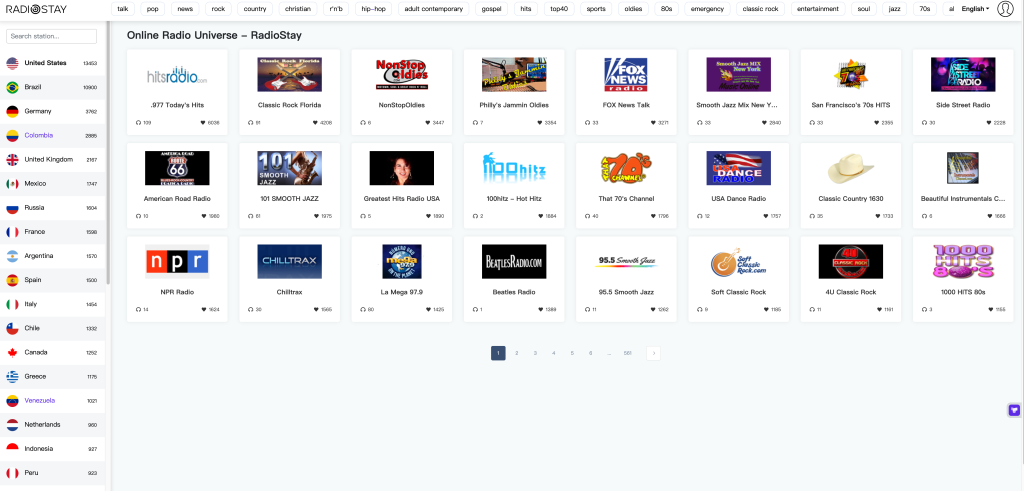1024x491 pixels.
Task: Open the 95.5 Smooth Jazz station title
Action: coord(626,292)
